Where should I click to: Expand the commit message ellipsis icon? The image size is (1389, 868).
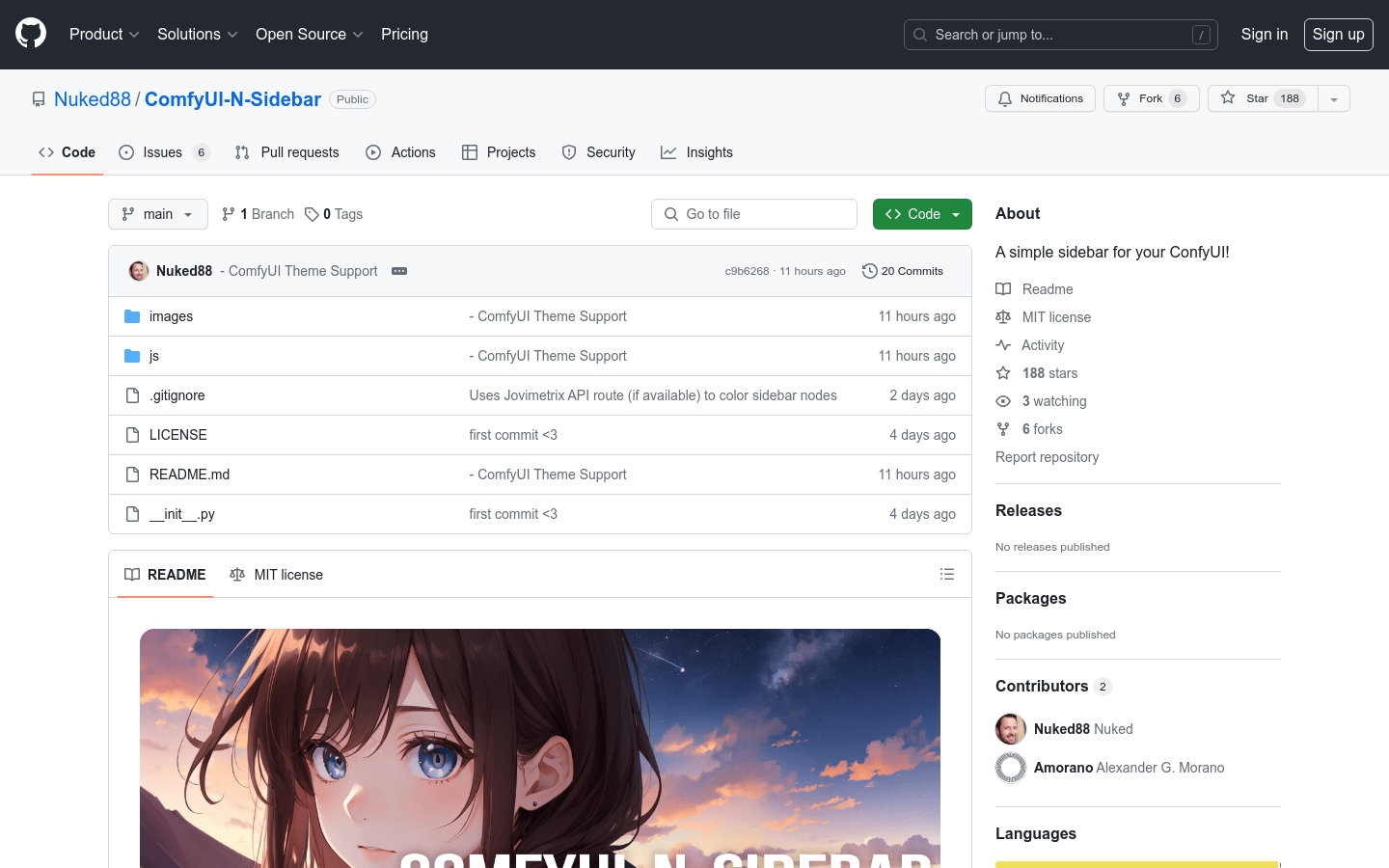[399, 271]
